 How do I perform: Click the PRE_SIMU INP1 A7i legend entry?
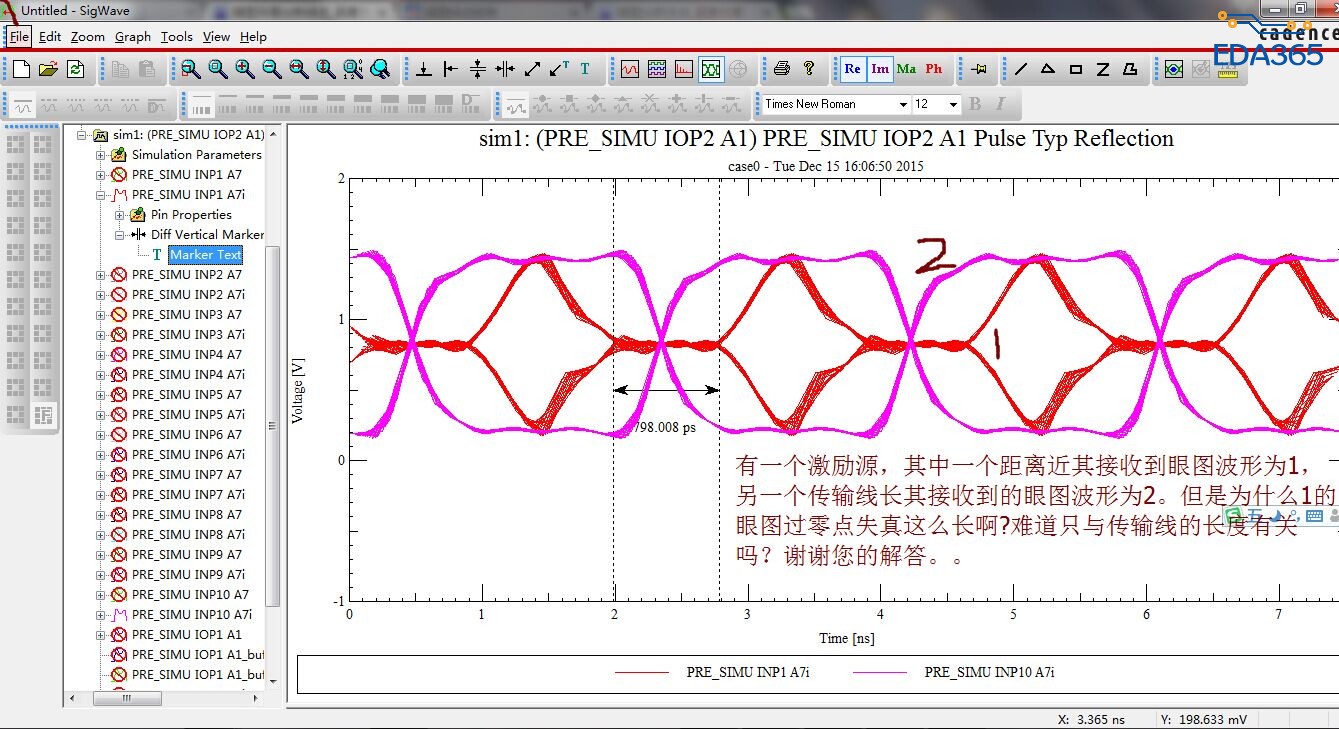point(748,673)
